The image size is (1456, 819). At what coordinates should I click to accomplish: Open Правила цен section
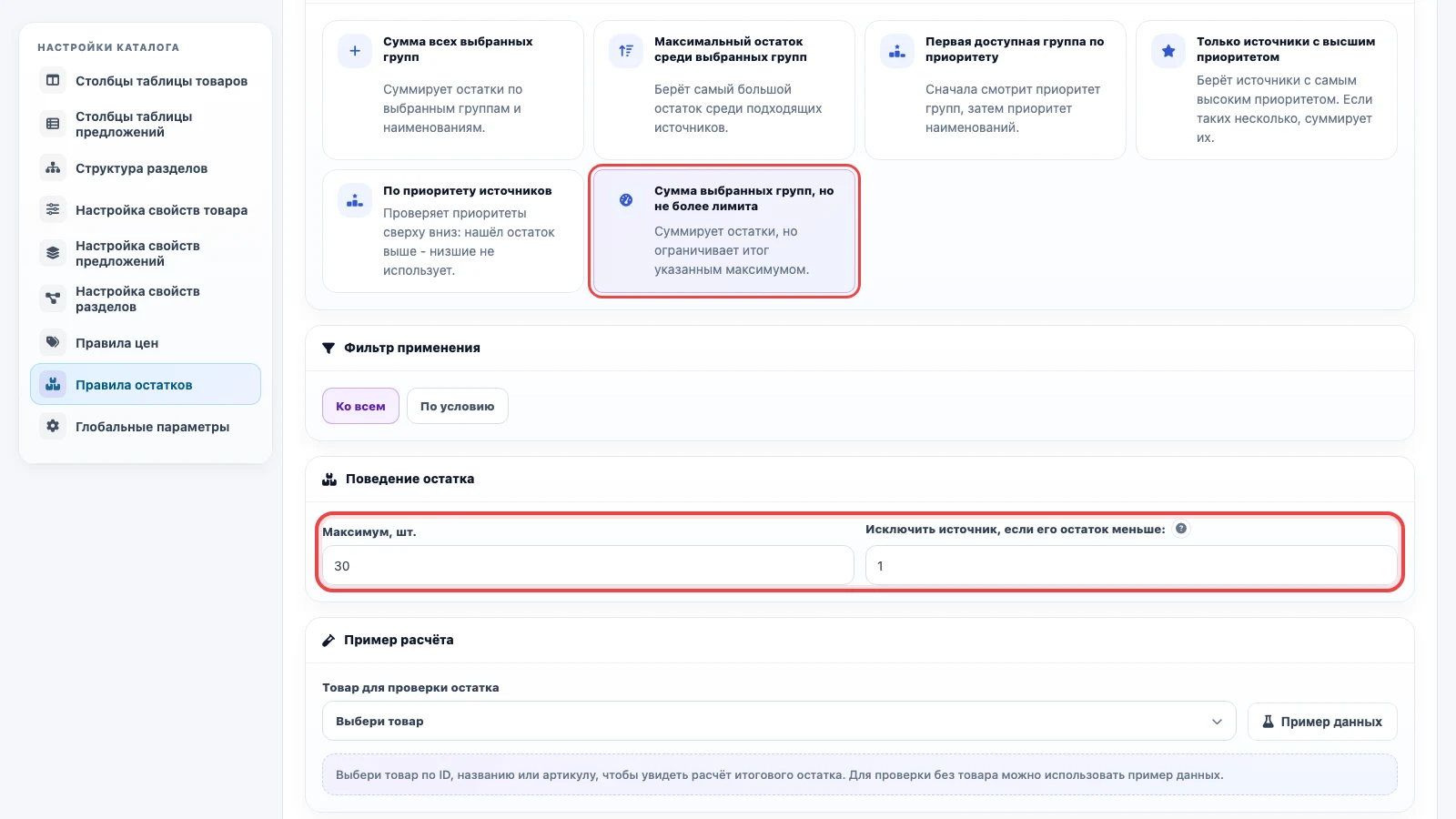coord(146,343)
